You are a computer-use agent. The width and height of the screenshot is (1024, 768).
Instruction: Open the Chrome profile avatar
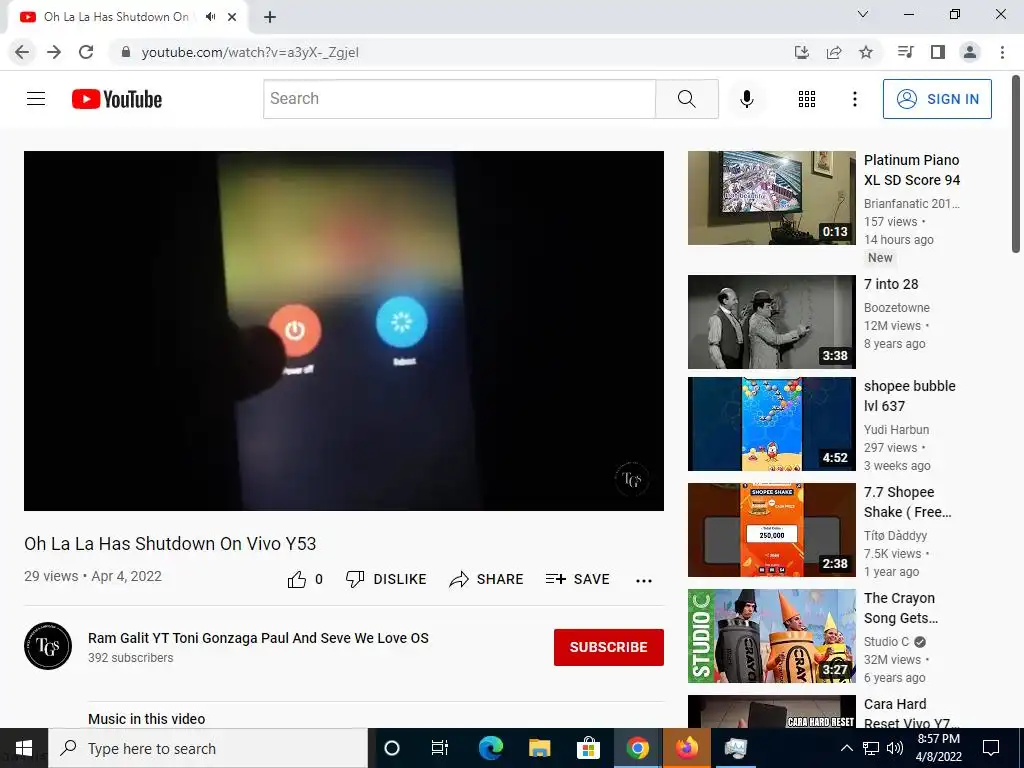click(970, 52)
